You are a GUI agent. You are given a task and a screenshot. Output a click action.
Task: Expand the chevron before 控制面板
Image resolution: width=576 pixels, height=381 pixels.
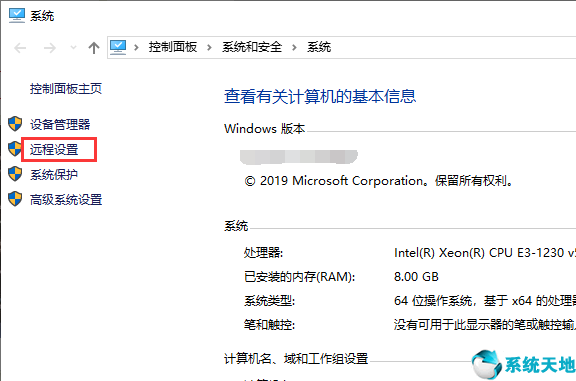(x=136, y=47)
